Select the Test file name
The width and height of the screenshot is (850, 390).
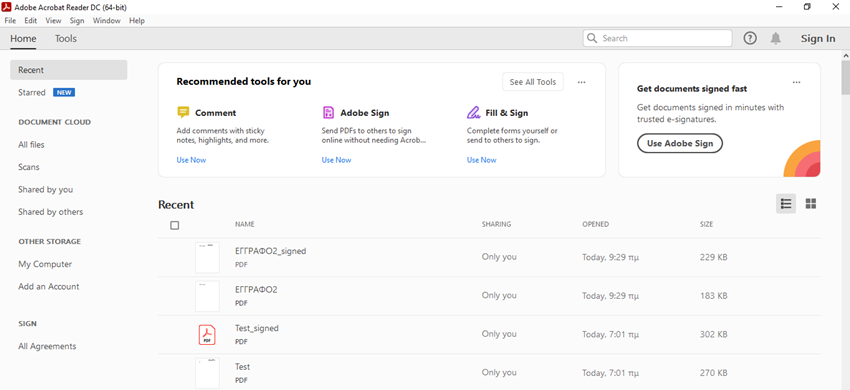point(242,367)
